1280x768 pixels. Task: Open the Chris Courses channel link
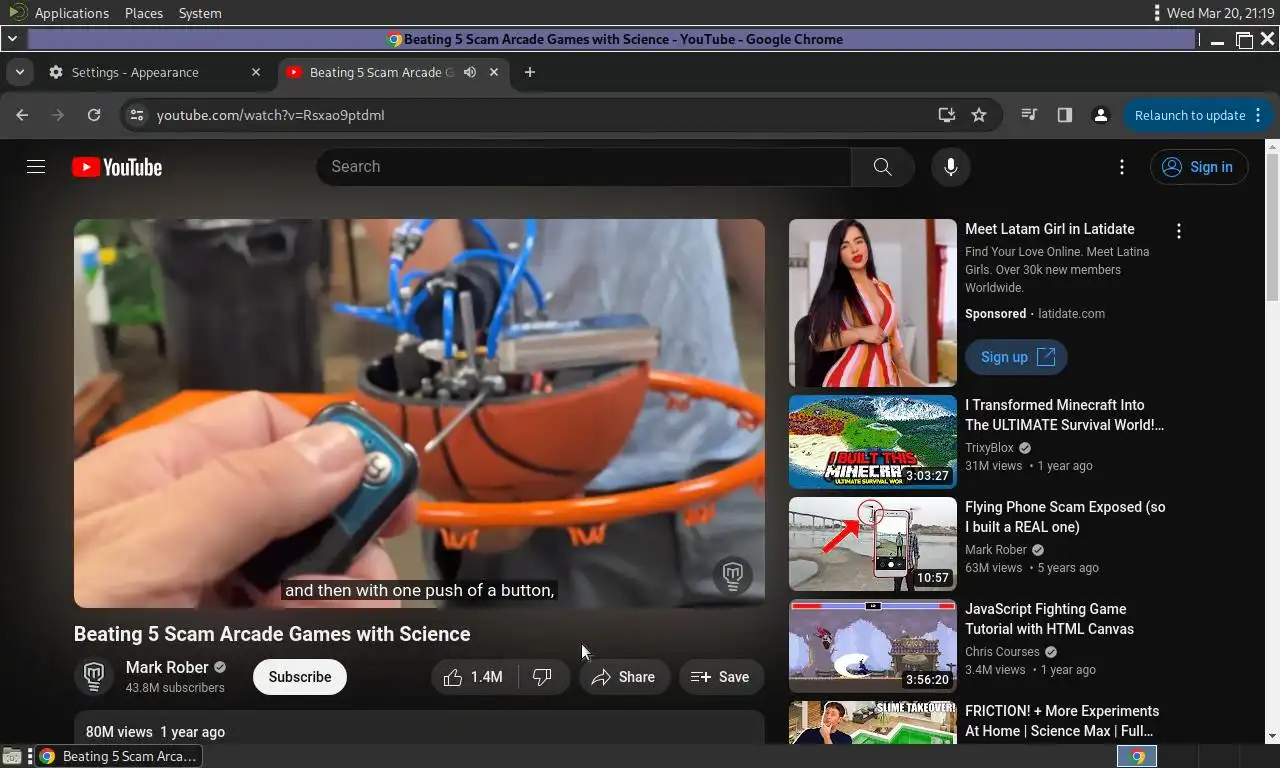[x=1003, y=652]
